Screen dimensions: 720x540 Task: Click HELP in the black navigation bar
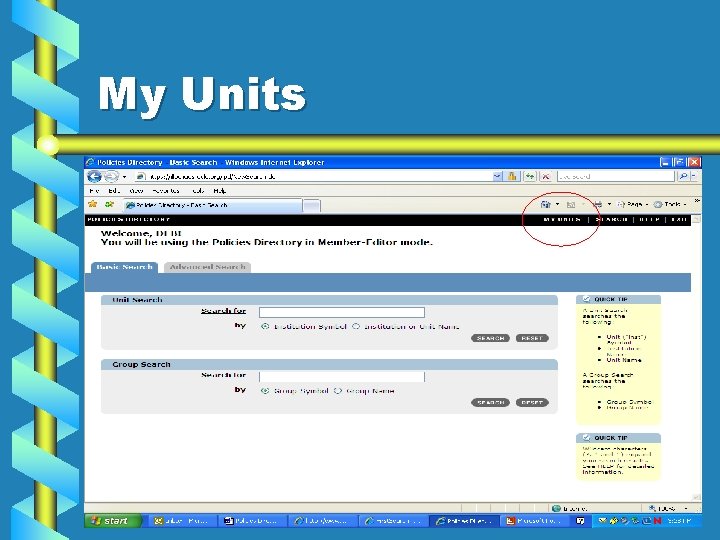649,219
